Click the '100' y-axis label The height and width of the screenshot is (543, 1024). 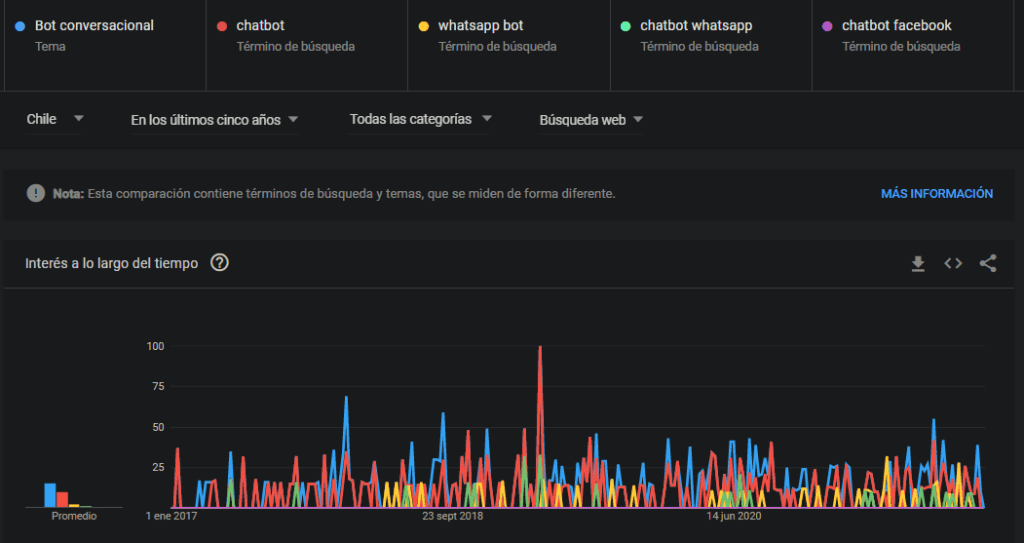tap(155, 346)
